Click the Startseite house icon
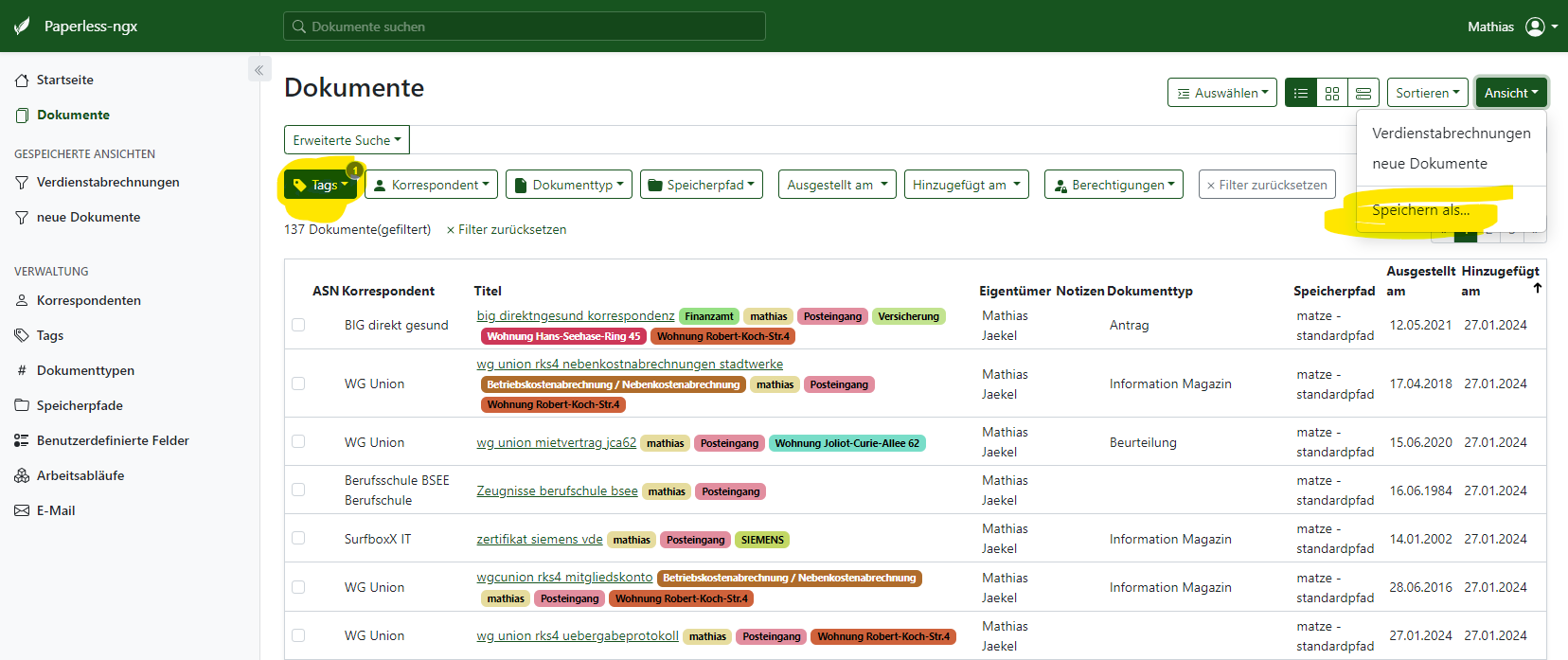 click(22, 80)
